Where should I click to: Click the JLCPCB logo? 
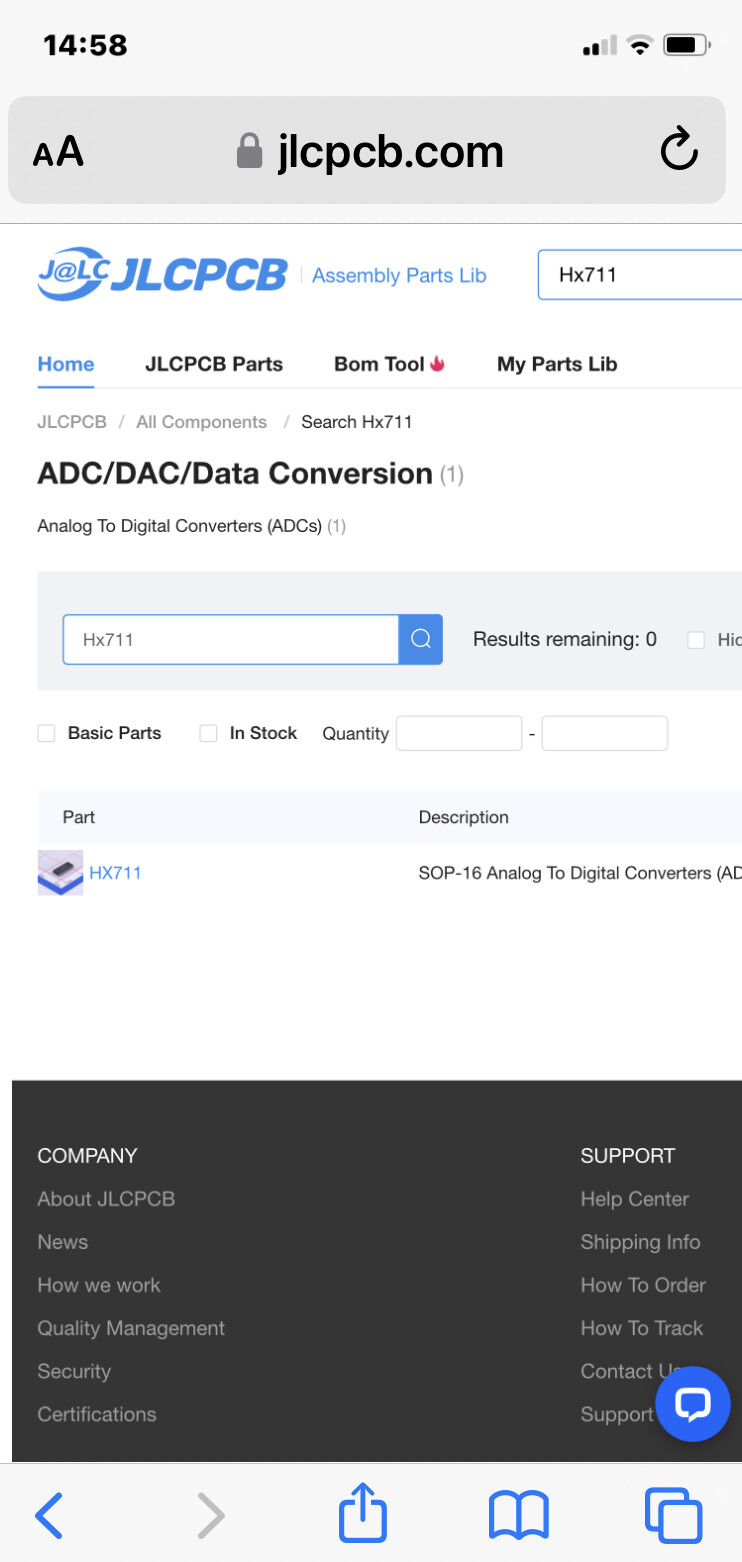pyautogui.click(x=162, y=275)
